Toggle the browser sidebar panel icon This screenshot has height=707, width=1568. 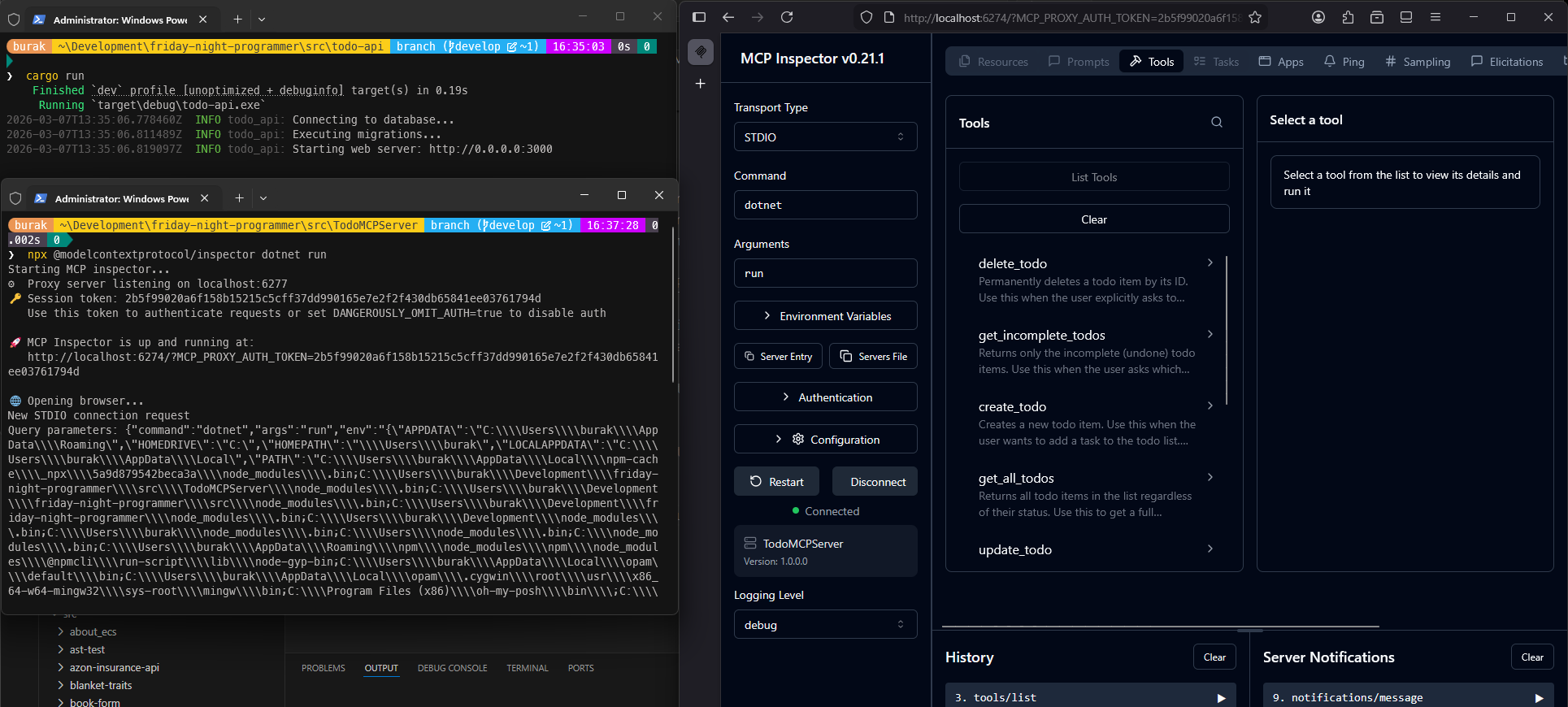[x=699, y=17]
